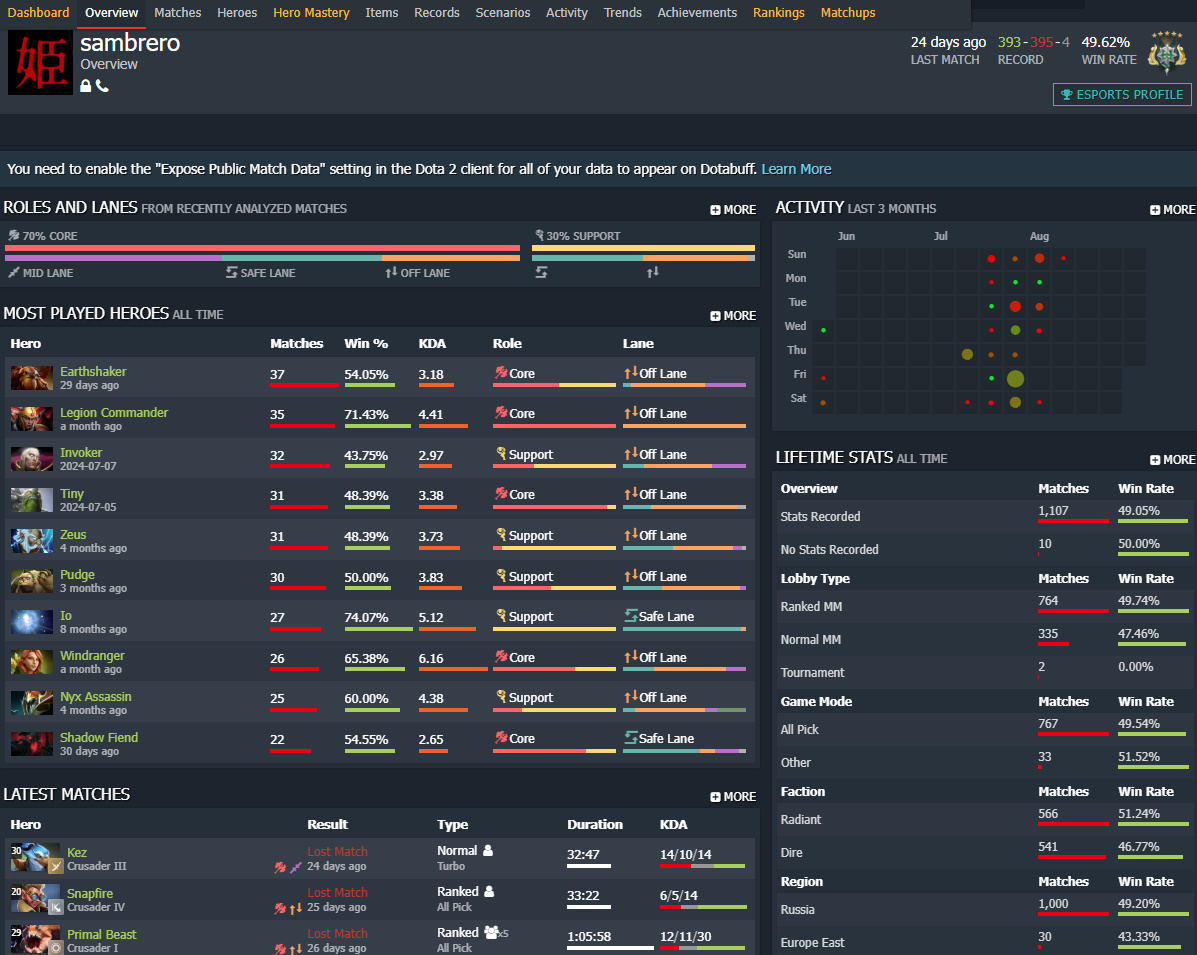Click the rank medal icon
The image size is (1197, 955).
point(1167,53)
